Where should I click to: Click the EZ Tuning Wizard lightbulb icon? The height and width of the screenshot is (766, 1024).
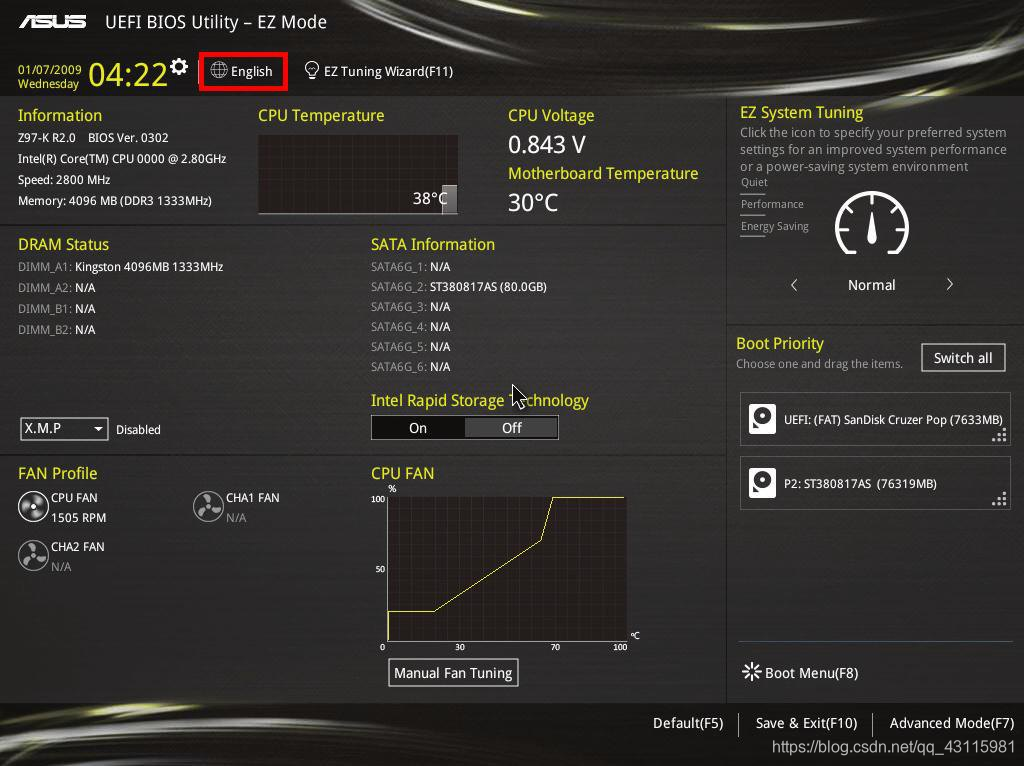click(312, 71)
